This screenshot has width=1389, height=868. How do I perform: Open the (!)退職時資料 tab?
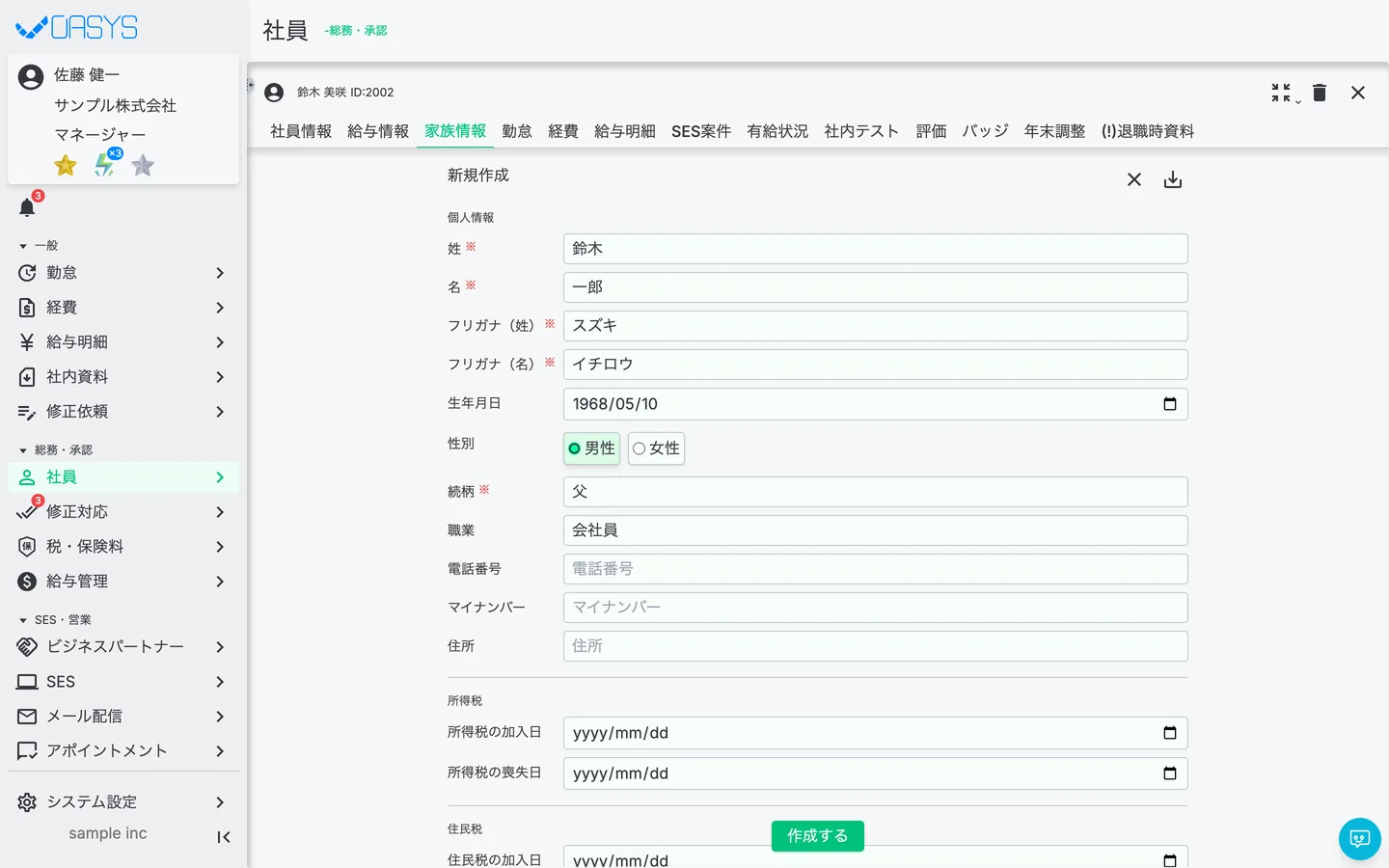1148,131
